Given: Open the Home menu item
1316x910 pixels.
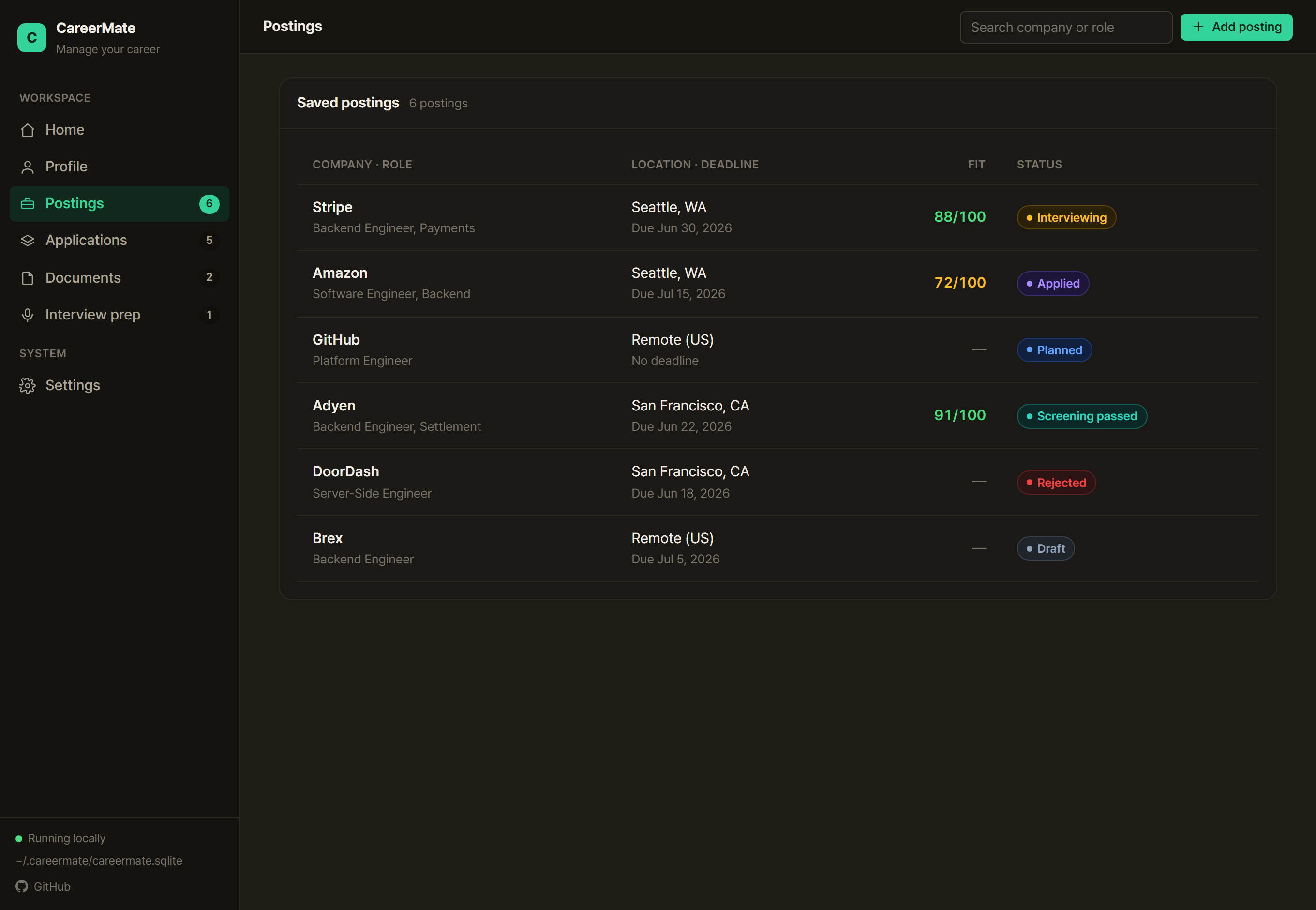Looking at the screenshot, I should pyautogui.click(x=120, y=130).
